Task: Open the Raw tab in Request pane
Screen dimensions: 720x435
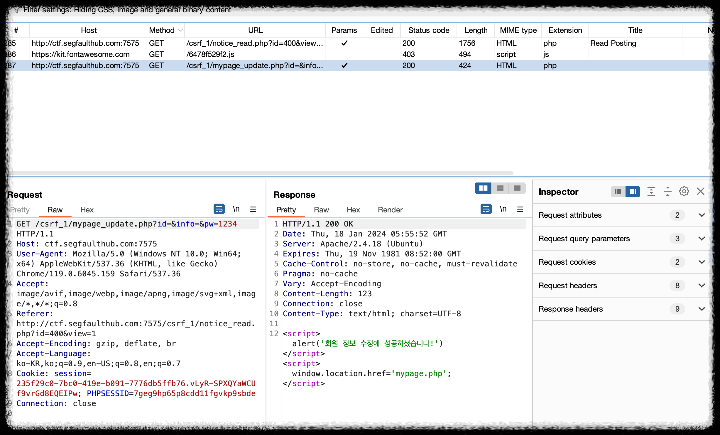Action: pos(55,209)
